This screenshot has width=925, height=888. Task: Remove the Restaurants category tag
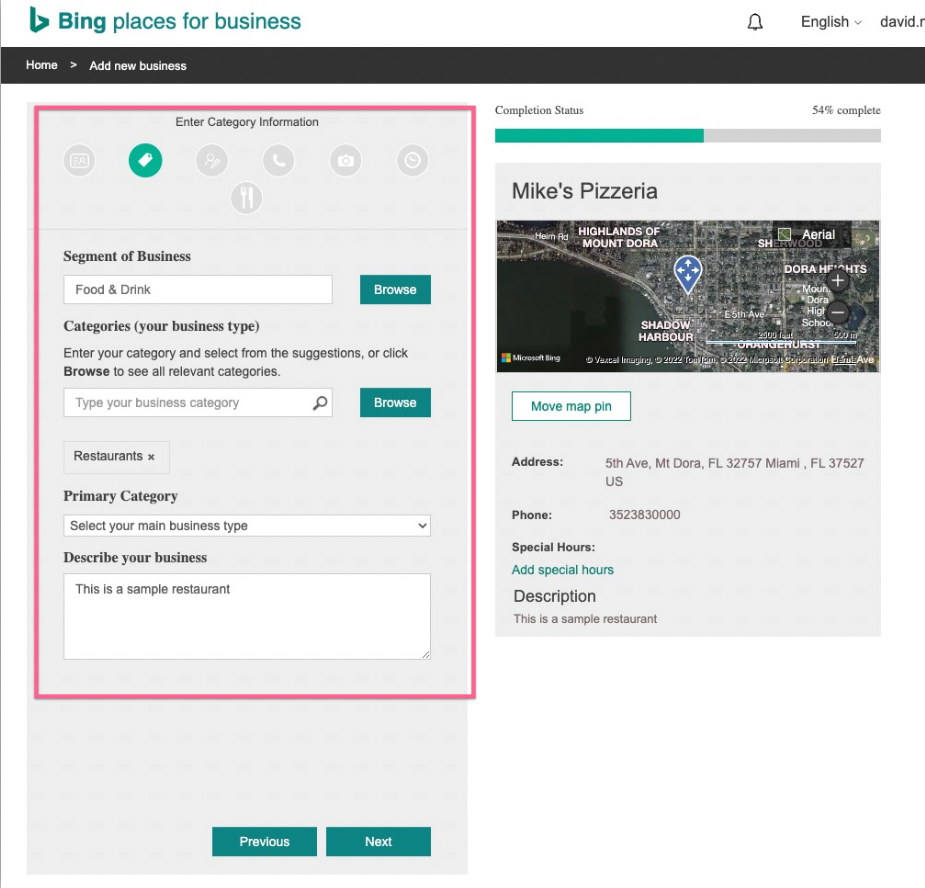pos(152,457)
